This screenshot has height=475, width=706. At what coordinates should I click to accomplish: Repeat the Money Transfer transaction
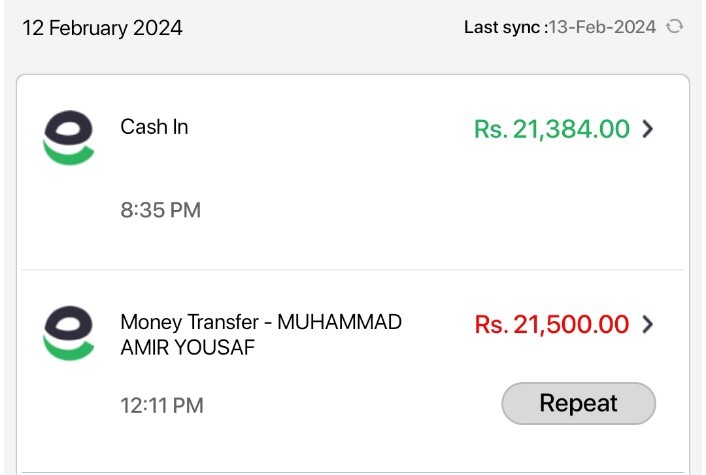click(x=579, y=403)
